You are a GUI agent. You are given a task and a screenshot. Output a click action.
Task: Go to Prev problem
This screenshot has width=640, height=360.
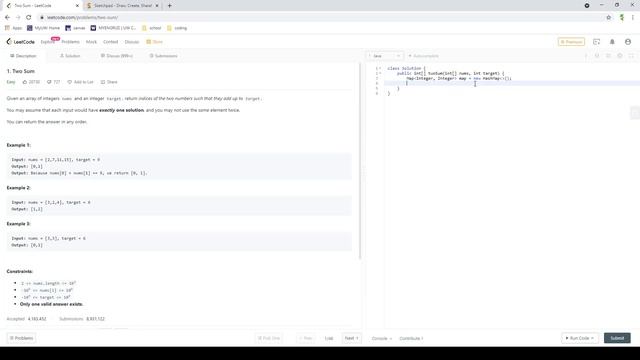click(305, 338)
